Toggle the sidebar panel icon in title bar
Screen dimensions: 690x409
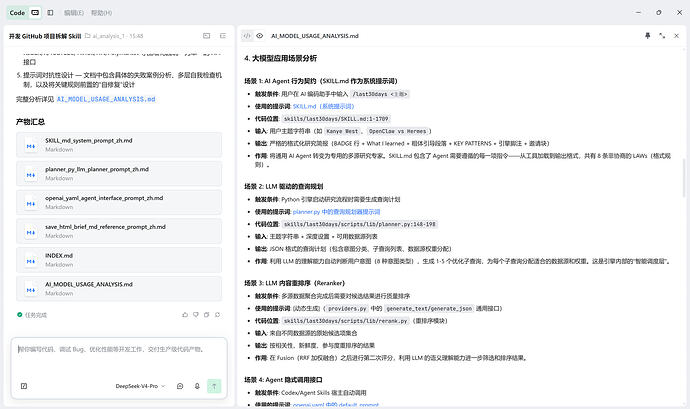coord(50,13)
